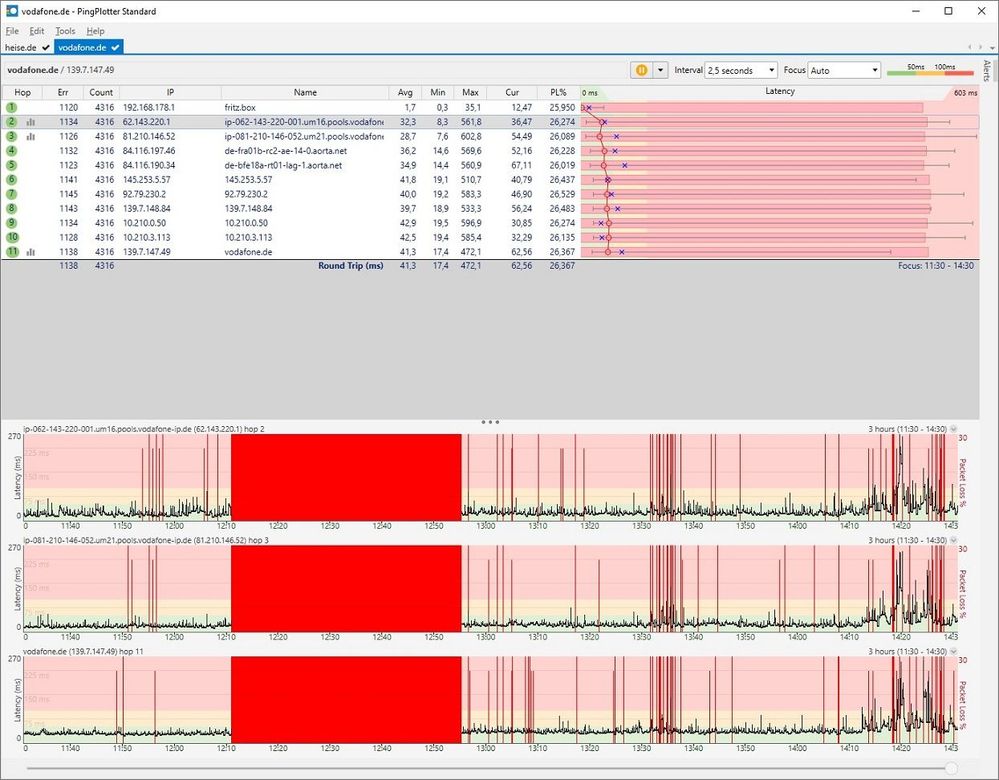999x780 pixels.
Task: Click the checkmark on the vodafone.de tab
Action: point(115,48)
